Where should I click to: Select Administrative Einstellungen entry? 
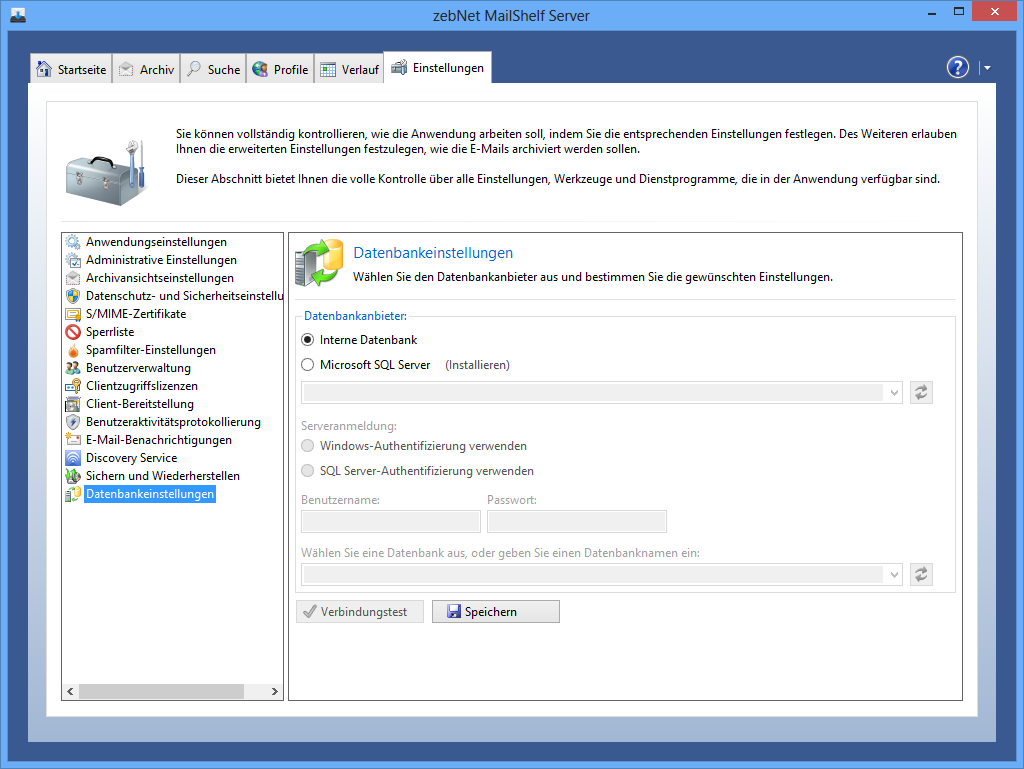pos(161,260)
